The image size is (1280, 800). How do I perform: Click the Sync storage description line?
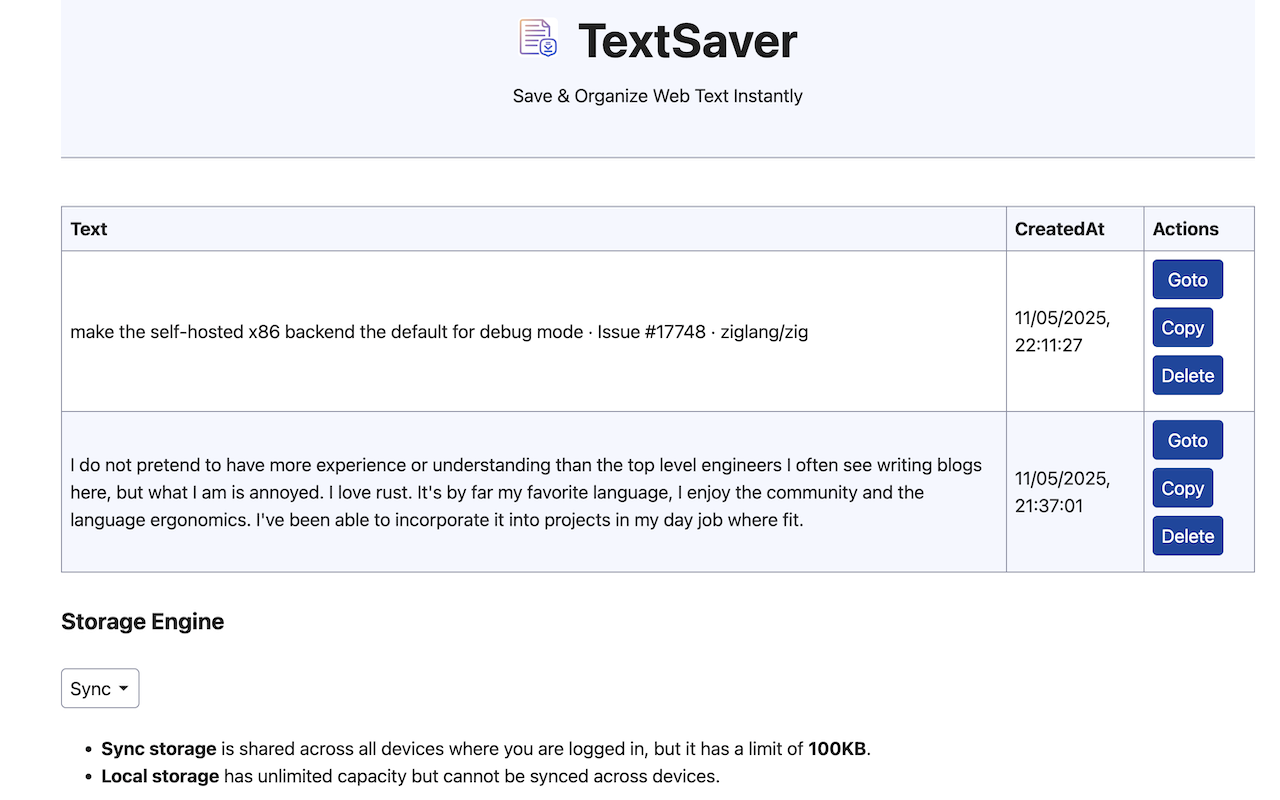(486, 748)
